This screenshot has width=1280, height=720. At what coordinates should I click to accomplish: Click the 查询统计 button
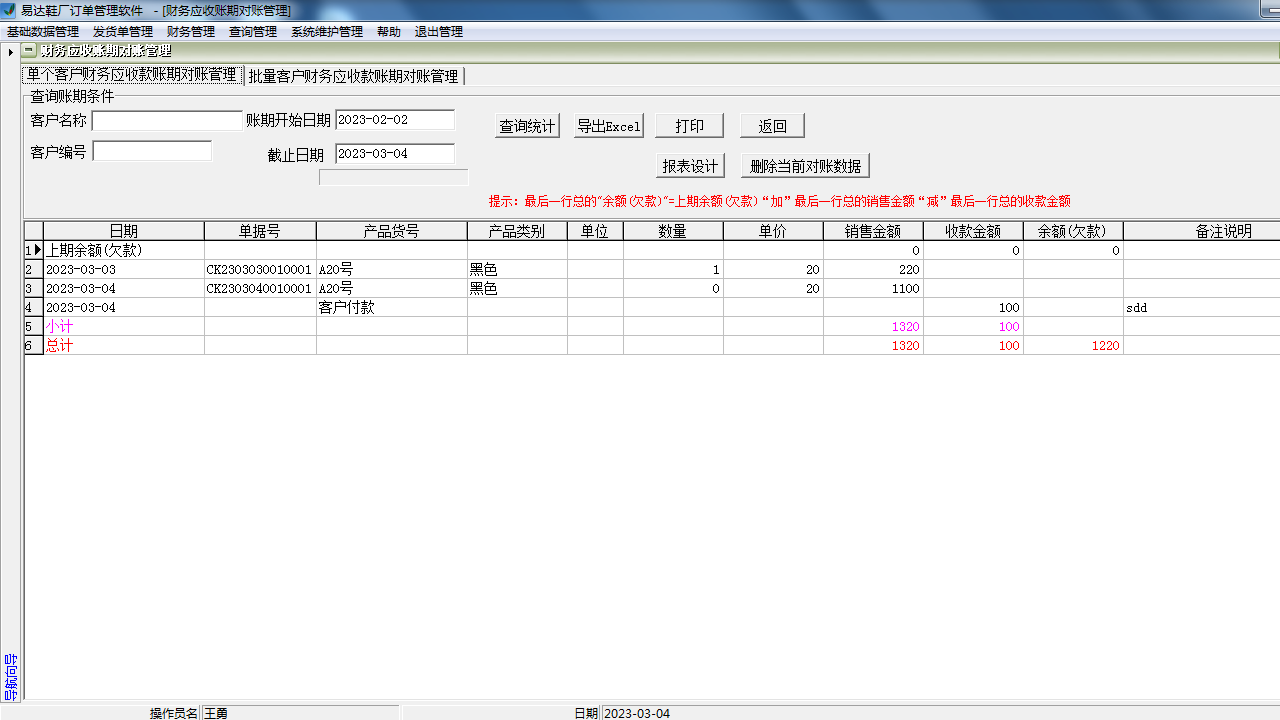(527, 125)
